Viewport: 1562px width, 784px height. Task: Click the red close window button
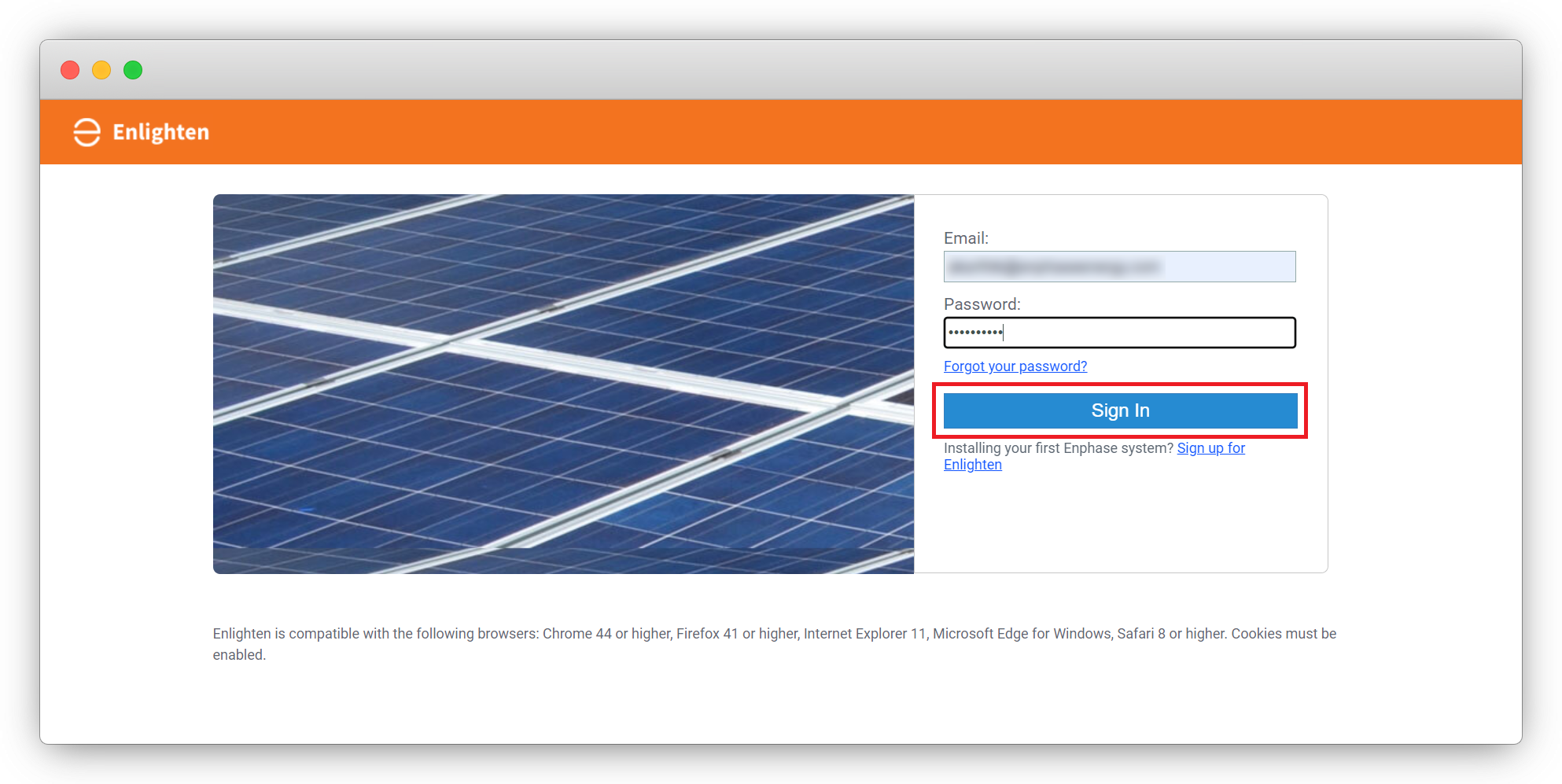click(70, 70)
